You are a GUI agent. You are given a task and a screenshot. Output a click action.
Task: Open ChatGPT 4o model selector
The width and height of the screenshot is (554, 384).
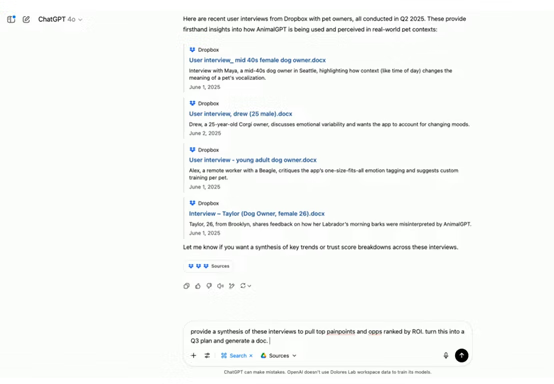pyautogui.click(x=60, y=19)
